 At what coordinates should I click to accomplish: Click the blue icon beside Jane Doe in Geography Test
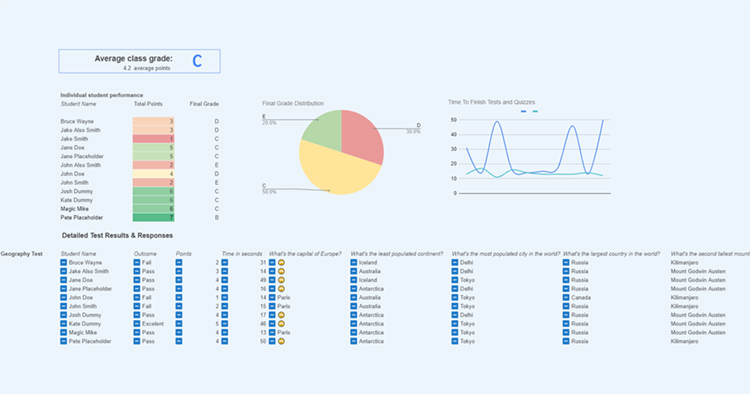tap(64, 280)
